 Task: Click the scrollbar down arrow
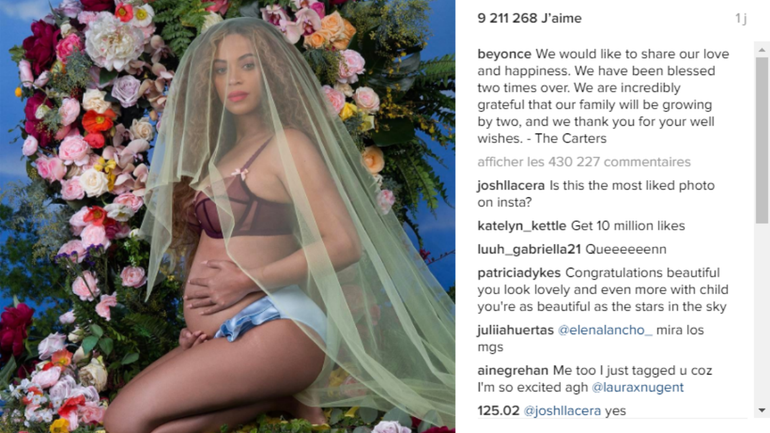762,410
